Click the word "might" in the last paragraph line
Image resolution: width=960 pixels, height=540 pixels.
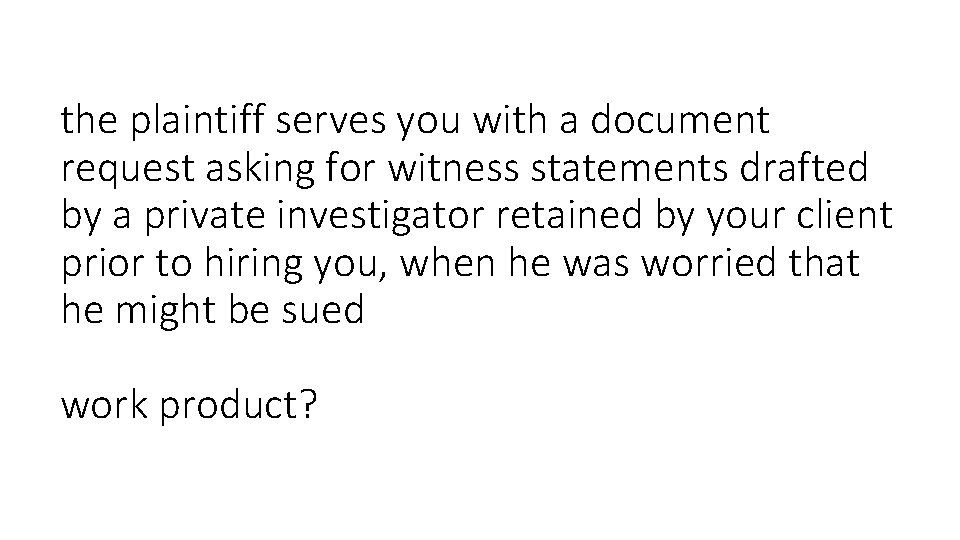click(165, 312)
